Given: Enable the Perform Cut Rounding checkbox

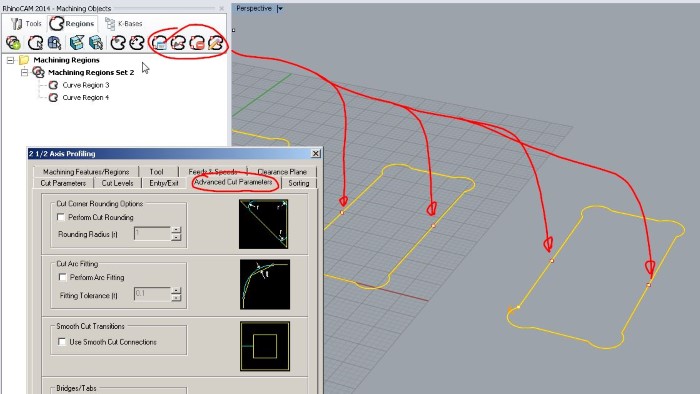Looking at the screenshot, I should pyautogui.click(x=61, y=217).
